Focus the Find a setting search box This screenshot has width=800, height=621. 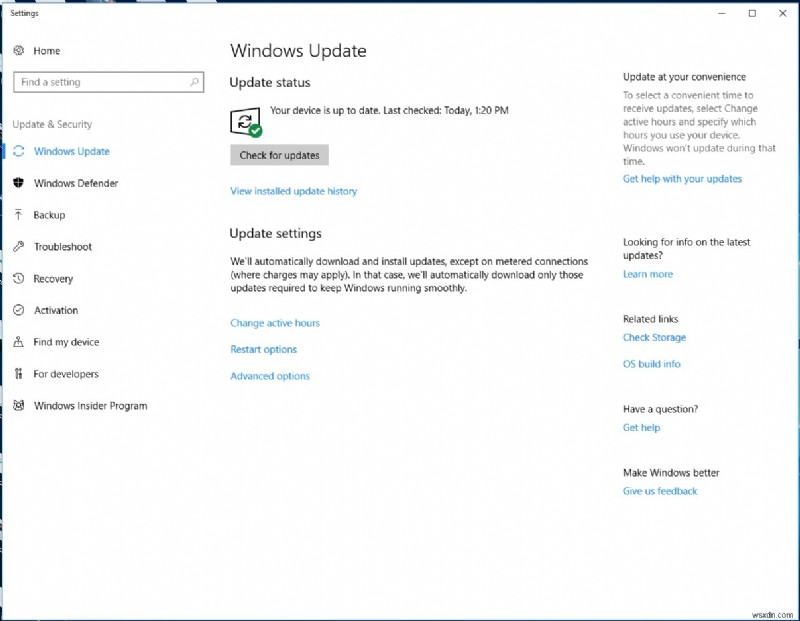coord(109,82)
